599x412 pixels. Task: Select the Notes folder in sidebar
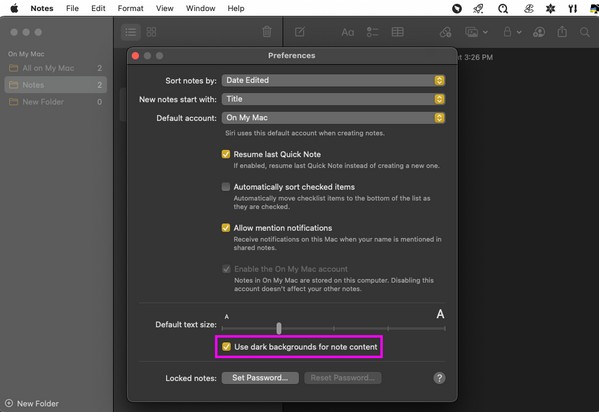point(55,85)
